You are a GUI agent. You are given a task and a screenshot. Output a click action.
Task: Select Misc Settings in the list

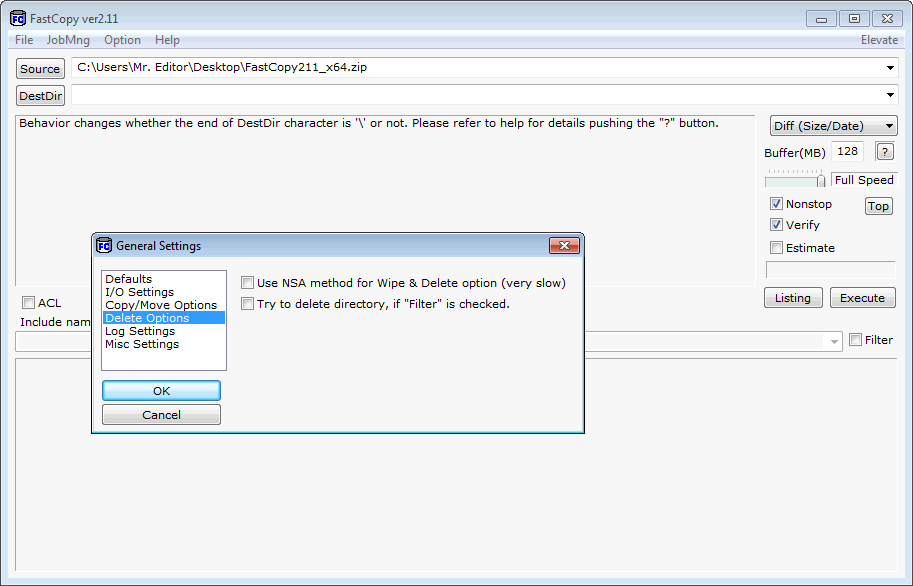[164, 344]
